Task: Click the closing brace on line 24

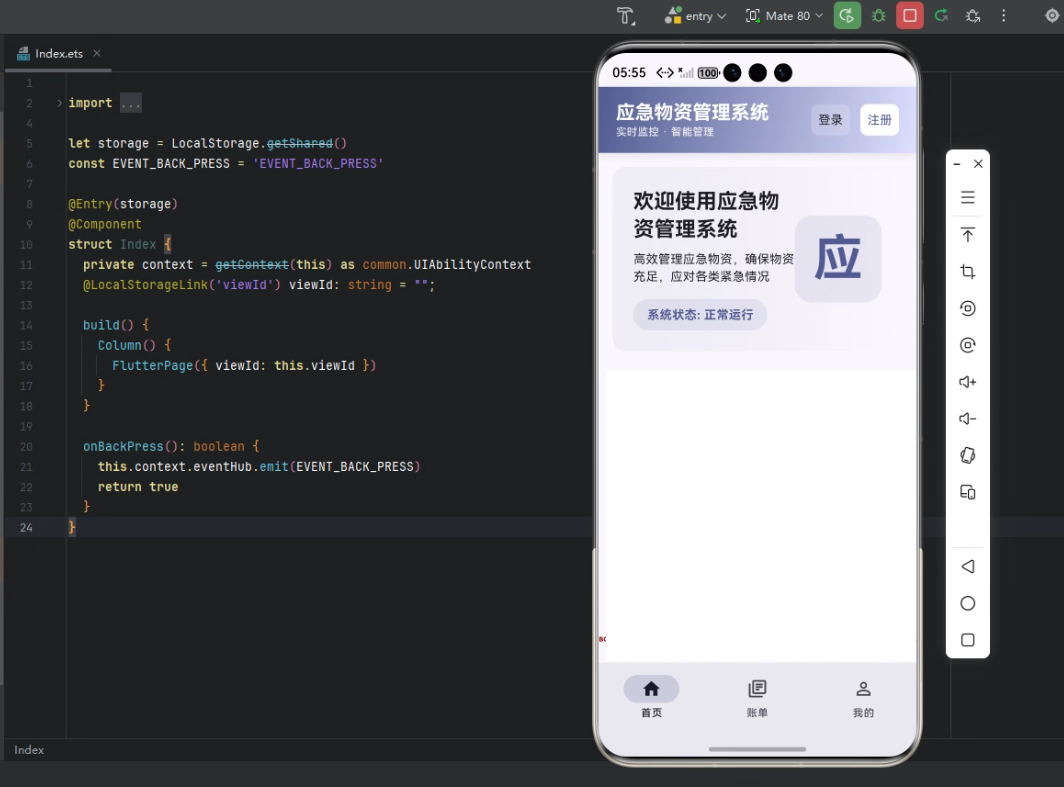Action: tap(72, 527)
